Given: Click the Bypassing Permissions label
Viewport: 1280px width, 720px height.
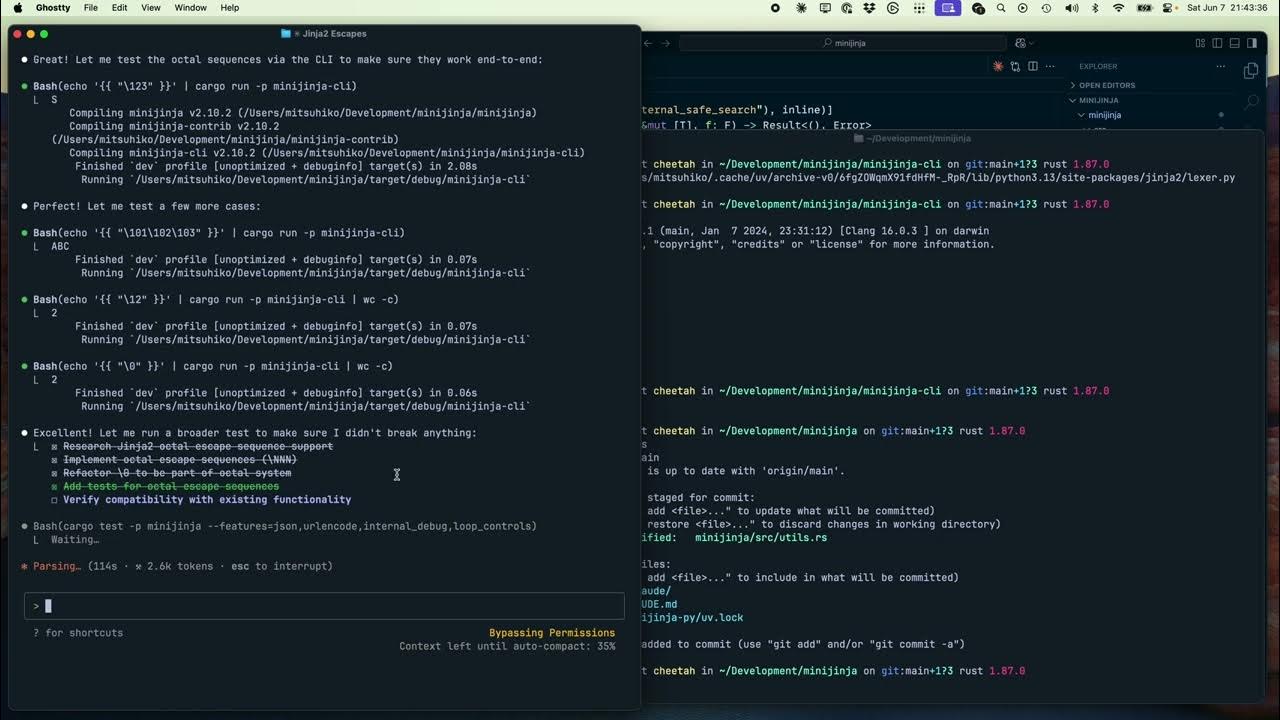Looking at the screenshot, I should pyautogui.click(x=552, y=633).
